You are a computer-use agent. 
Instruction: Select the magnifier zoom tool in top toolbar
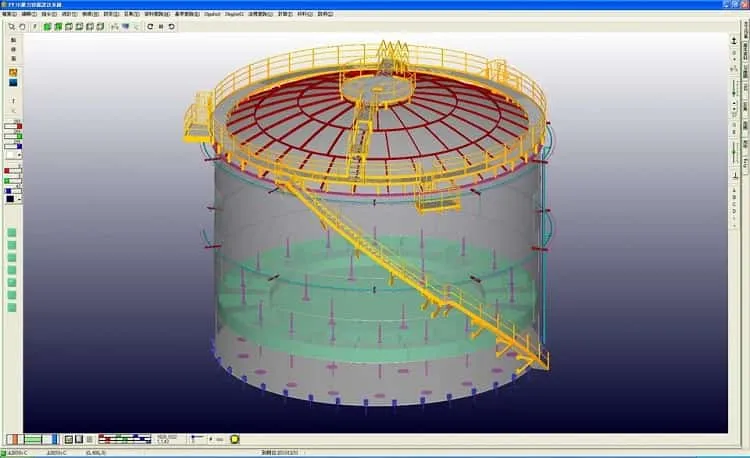(x=11, y=27)
